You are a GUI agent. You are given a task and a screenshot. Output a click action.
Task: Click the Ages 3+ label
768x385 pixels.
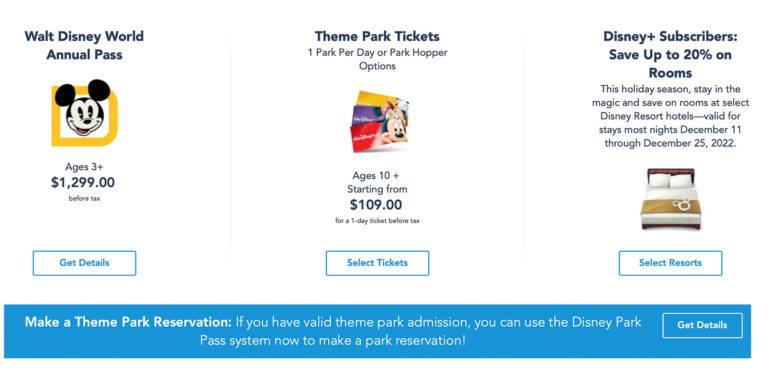tap(84, 167)
